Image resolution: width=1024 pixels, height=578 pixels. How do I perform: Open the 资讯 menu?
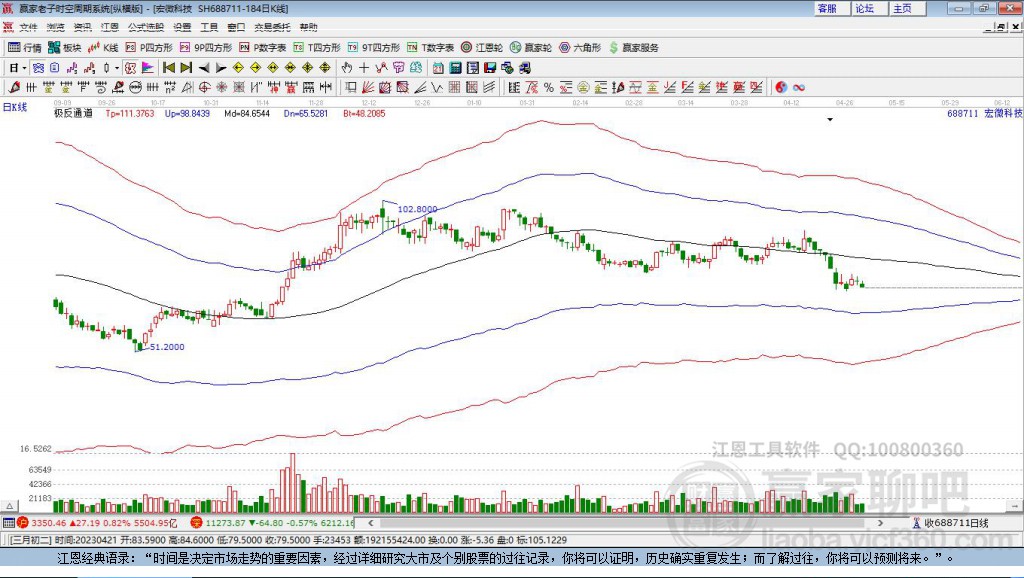tap(82, 27)
